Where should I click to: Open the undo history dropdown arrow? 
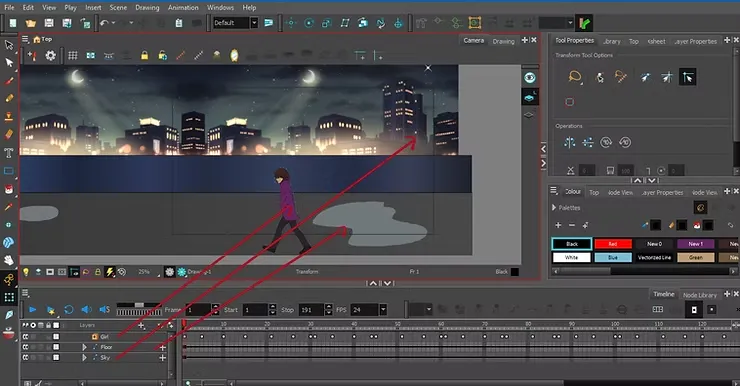(113, 23)
